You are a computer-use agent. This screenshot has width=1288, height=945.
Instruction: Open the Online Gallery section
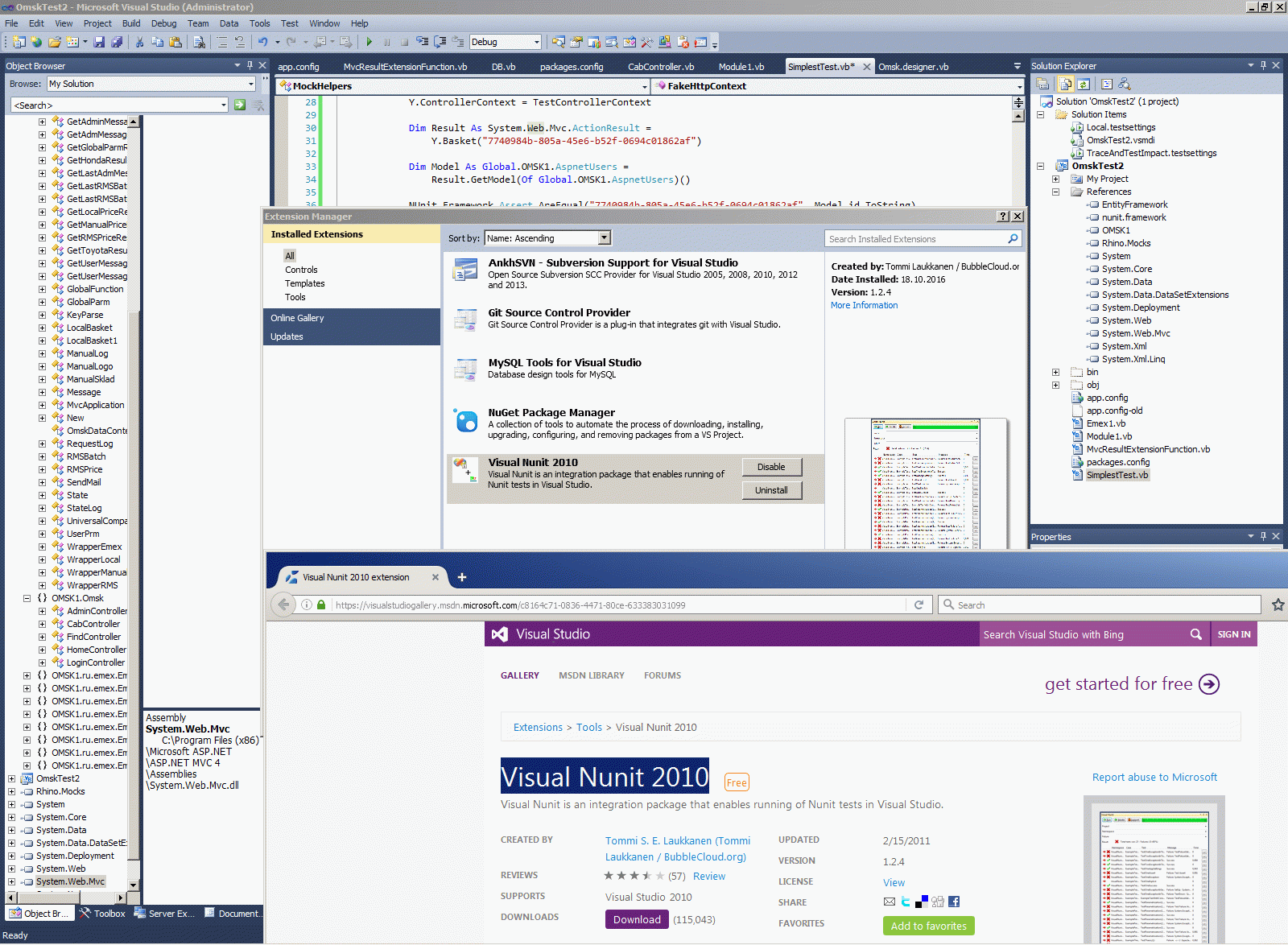[x=352, y=318]
